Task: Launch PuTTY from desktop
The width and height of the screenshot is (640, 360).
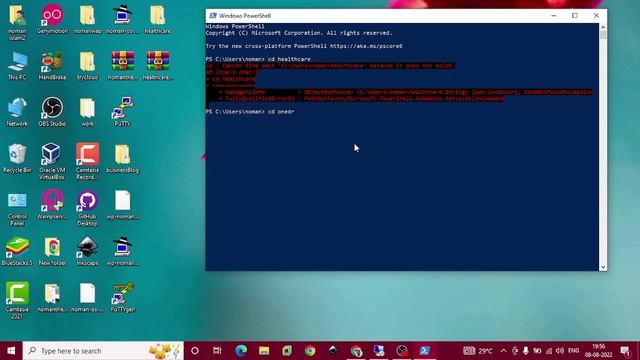Action: [x=122, y=112]
